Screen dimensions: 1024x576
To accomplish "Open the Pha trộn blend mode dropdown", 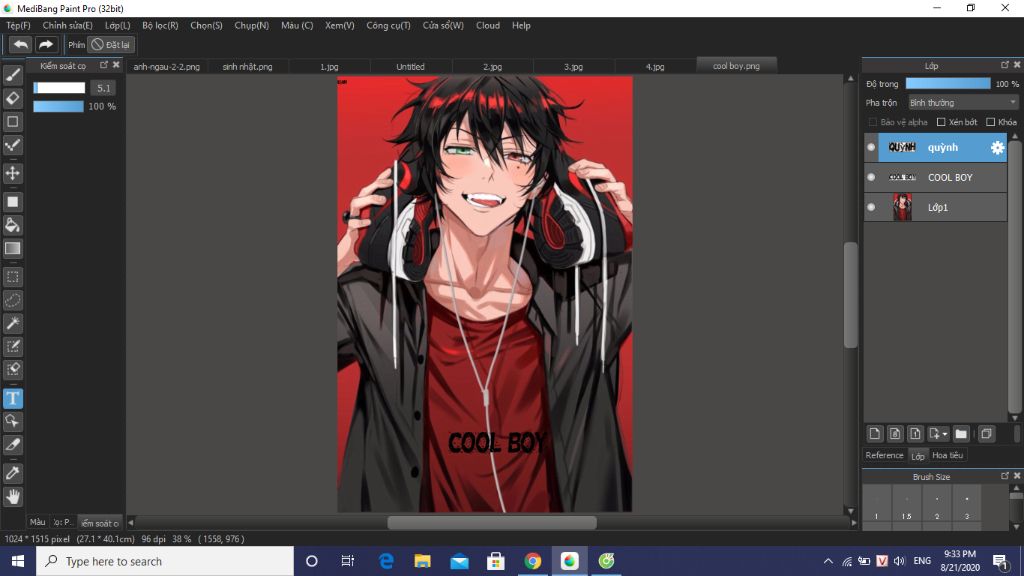I will click(963, 103).
